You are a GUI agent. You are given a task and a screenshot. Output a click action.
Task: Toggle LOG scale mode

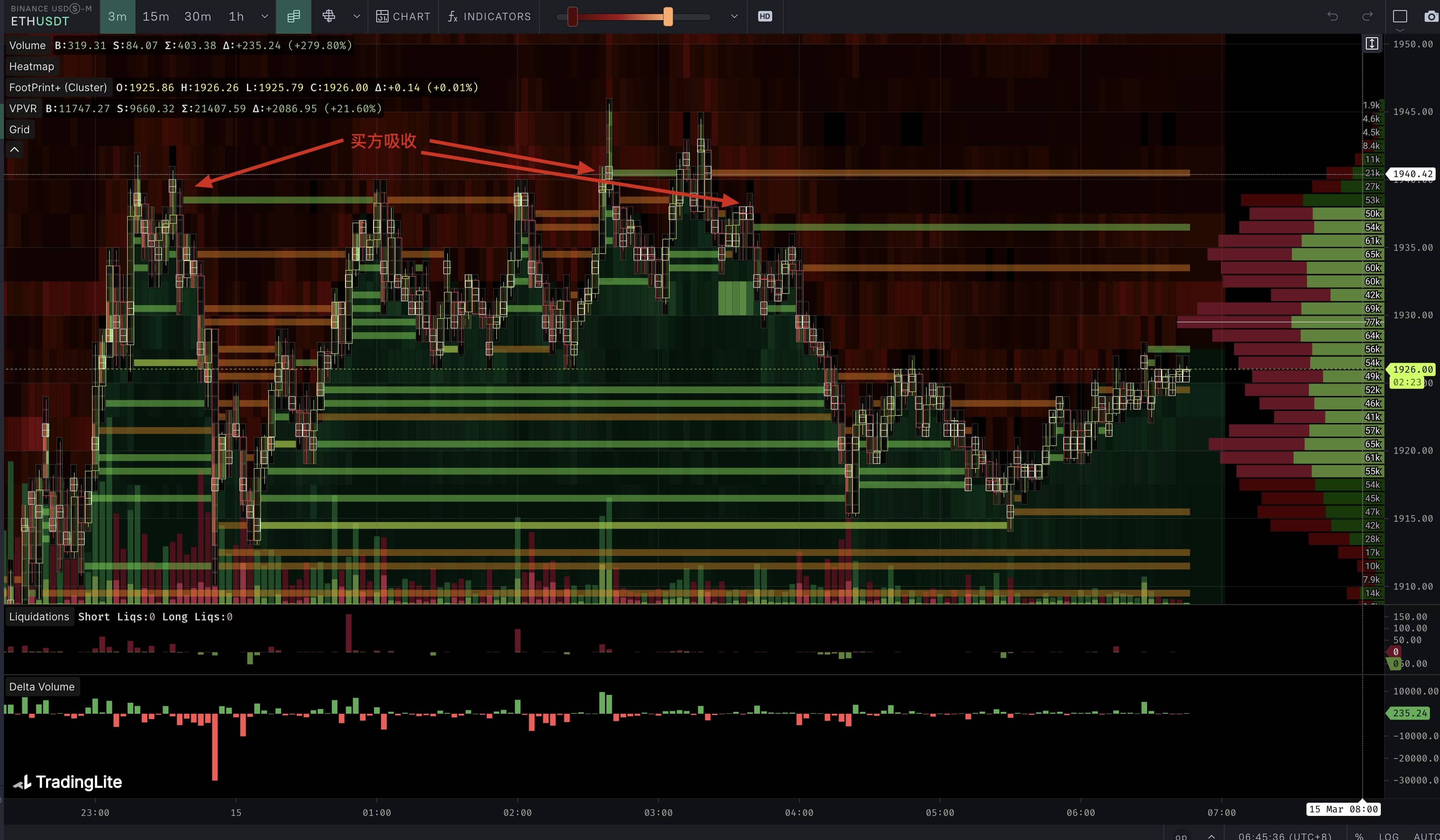click(x=1388, y=836)
